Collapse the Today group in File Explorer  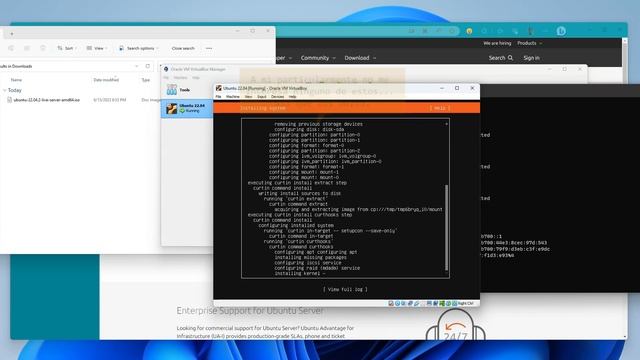pyautogui.click(x=4, y=90)
